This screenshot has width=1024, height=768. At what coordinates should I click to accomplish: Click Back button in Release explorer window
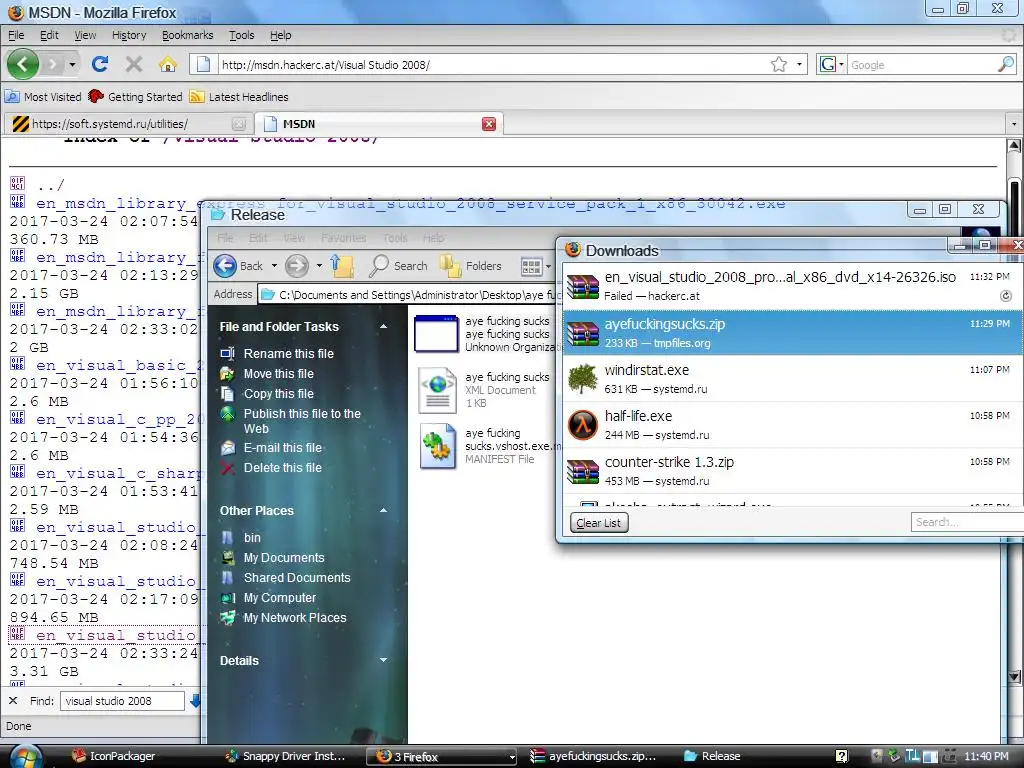[x=238, y=266]
